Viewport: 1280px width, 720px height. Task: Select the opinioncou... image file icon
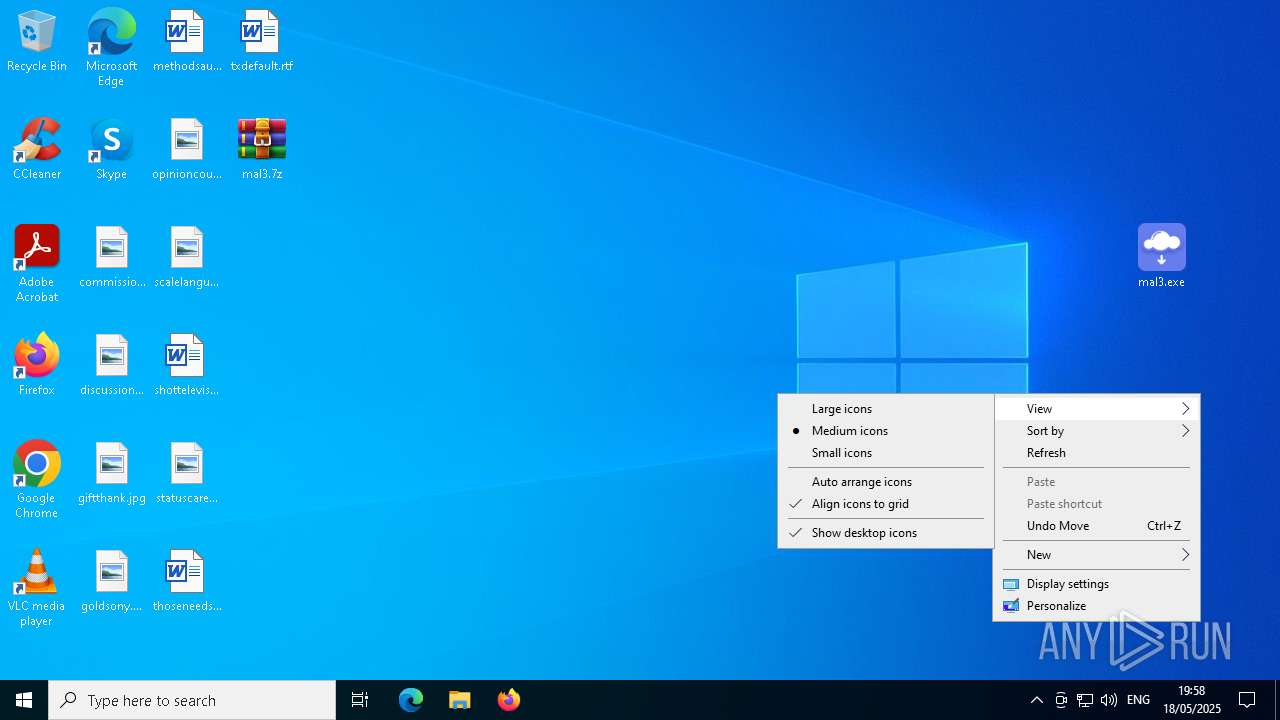point(186,150)
